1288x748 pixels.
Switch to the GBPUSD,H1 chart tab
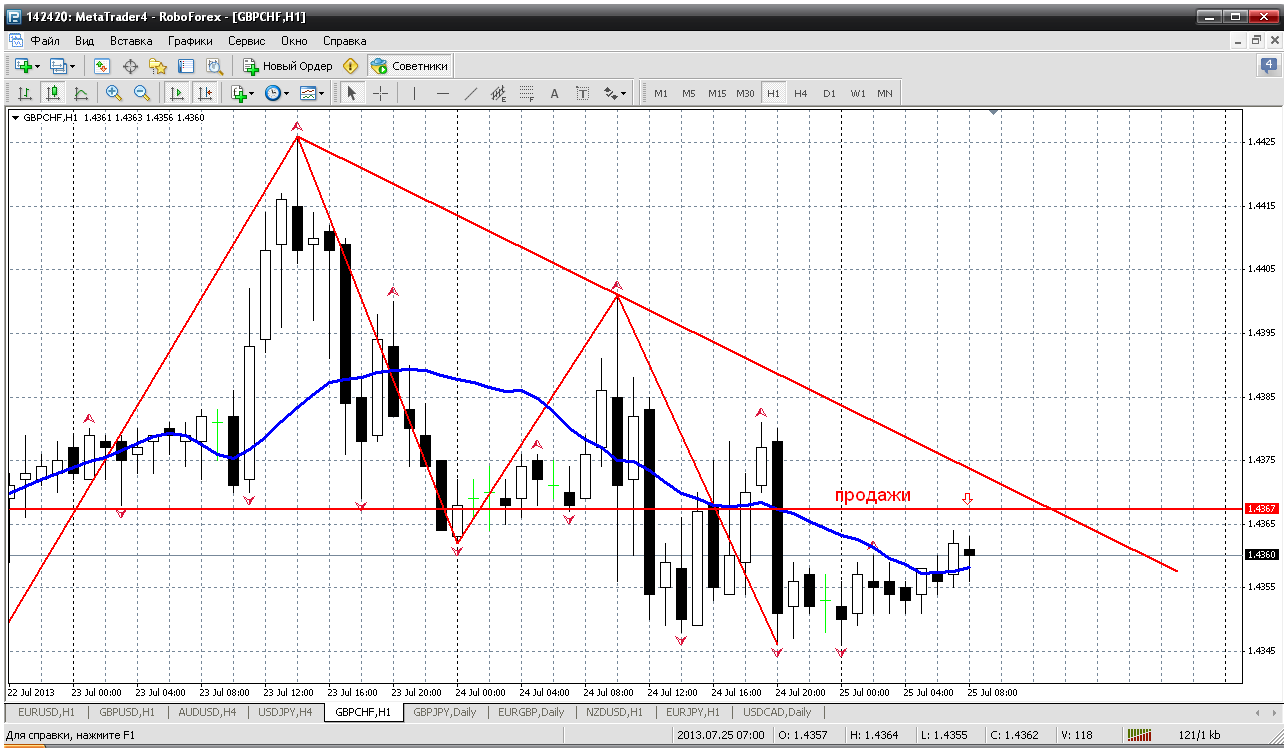click(x=126, y=712)
